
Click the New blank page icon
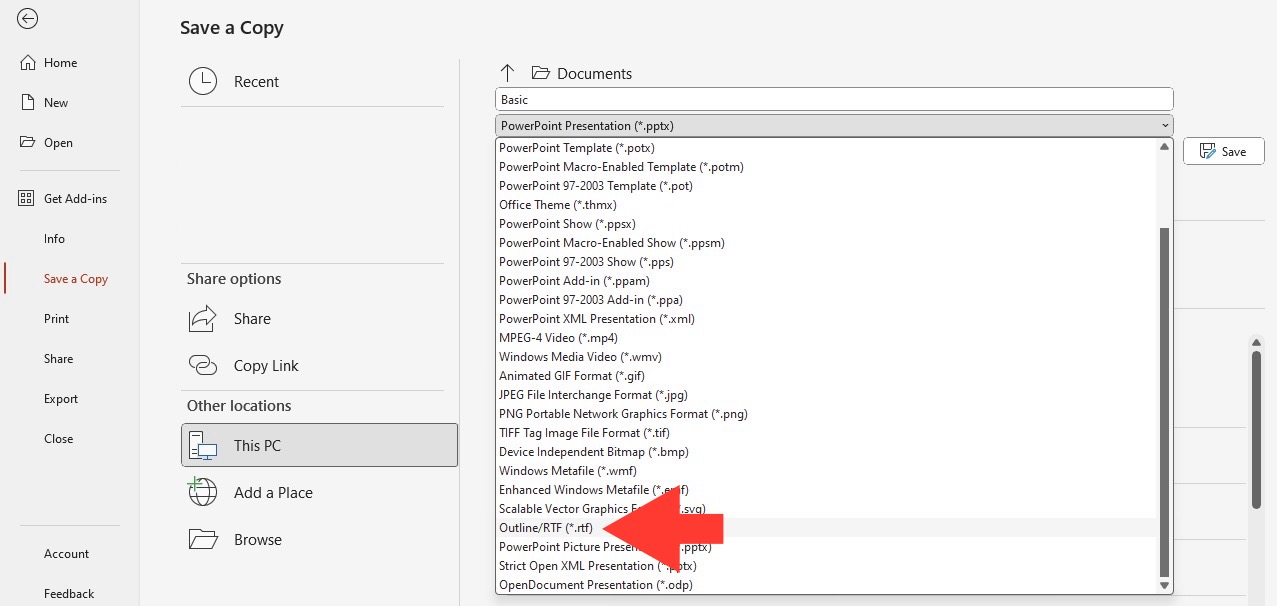click(27, 102)
